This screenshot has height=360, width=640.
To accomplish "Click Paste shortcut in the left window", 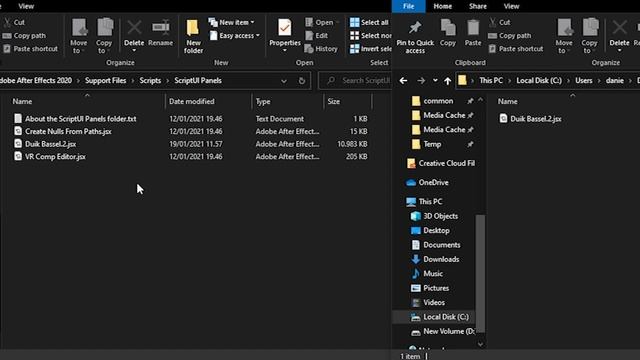I will pos(30,49).
